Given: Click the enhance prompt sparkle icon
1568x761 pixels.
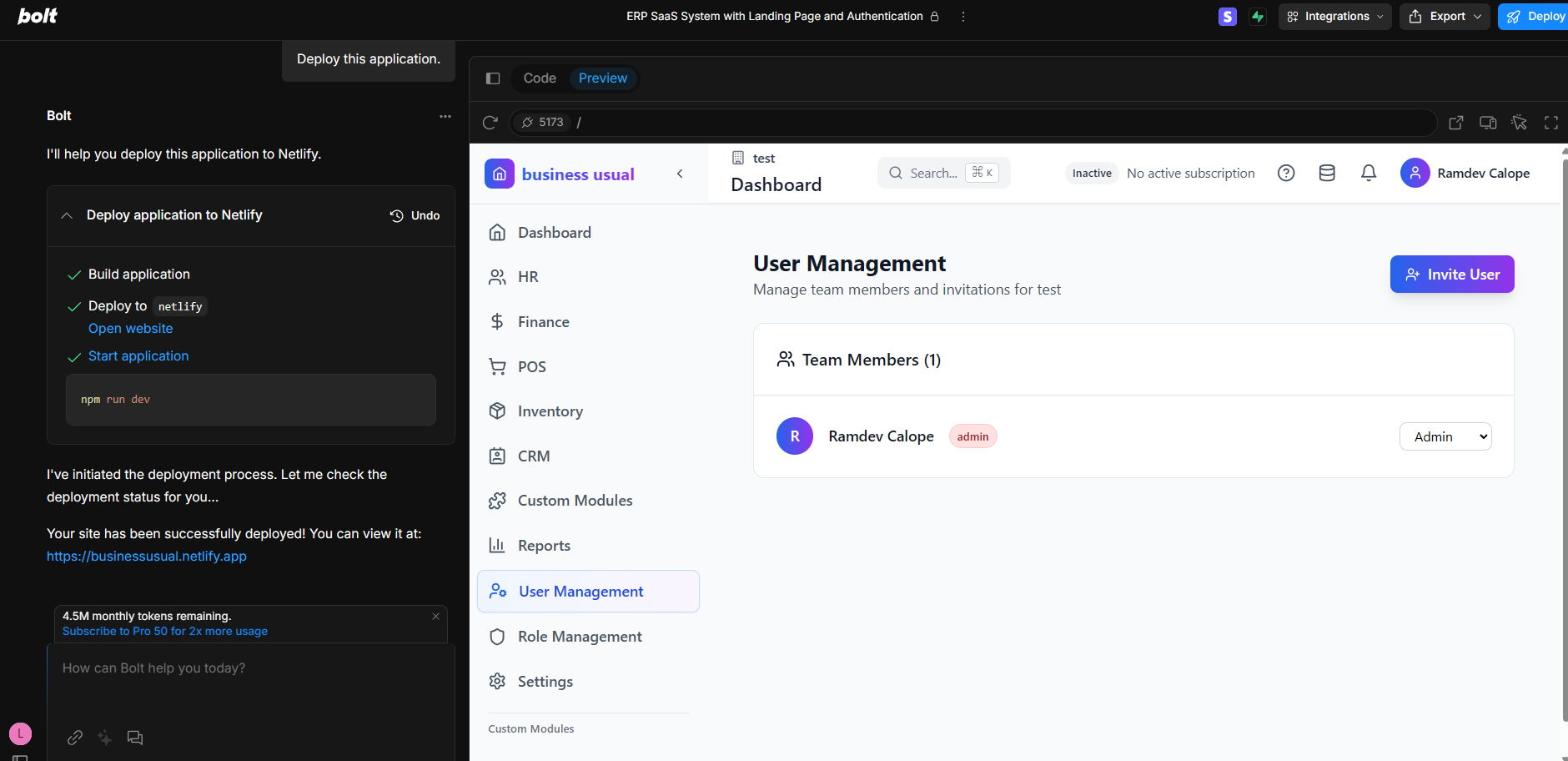Looking at the screenshot, I should (x=104, y=738).
